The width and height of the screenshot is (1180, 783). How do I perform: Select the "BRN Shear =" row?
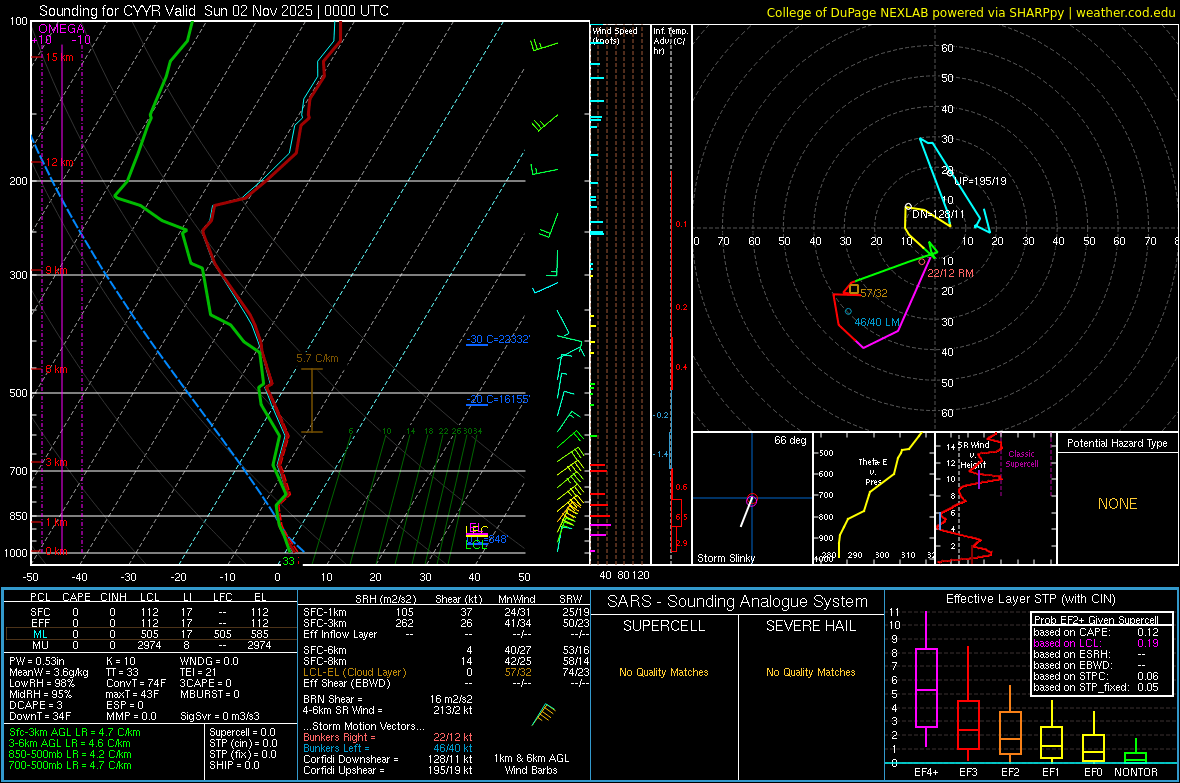pyautogui.click(x=388, y=699)
